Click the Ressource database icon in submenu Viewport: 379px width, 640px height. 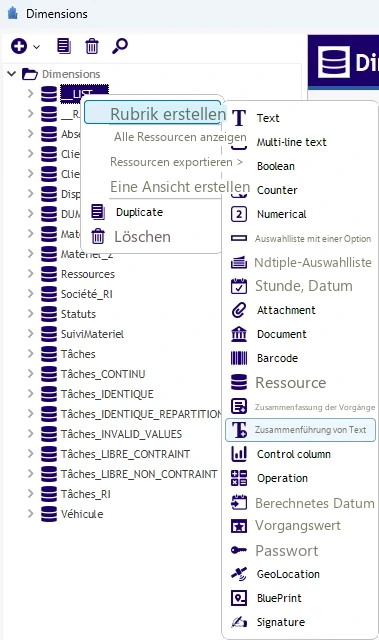(239, 382)
